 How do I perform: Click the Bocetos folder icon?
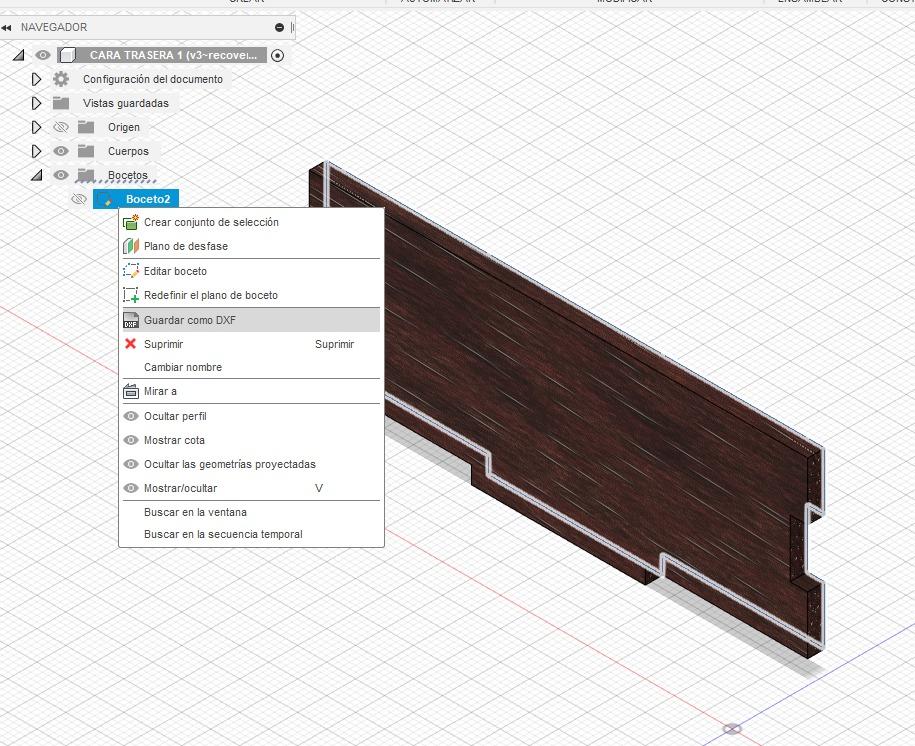click(x=86, y=175)
